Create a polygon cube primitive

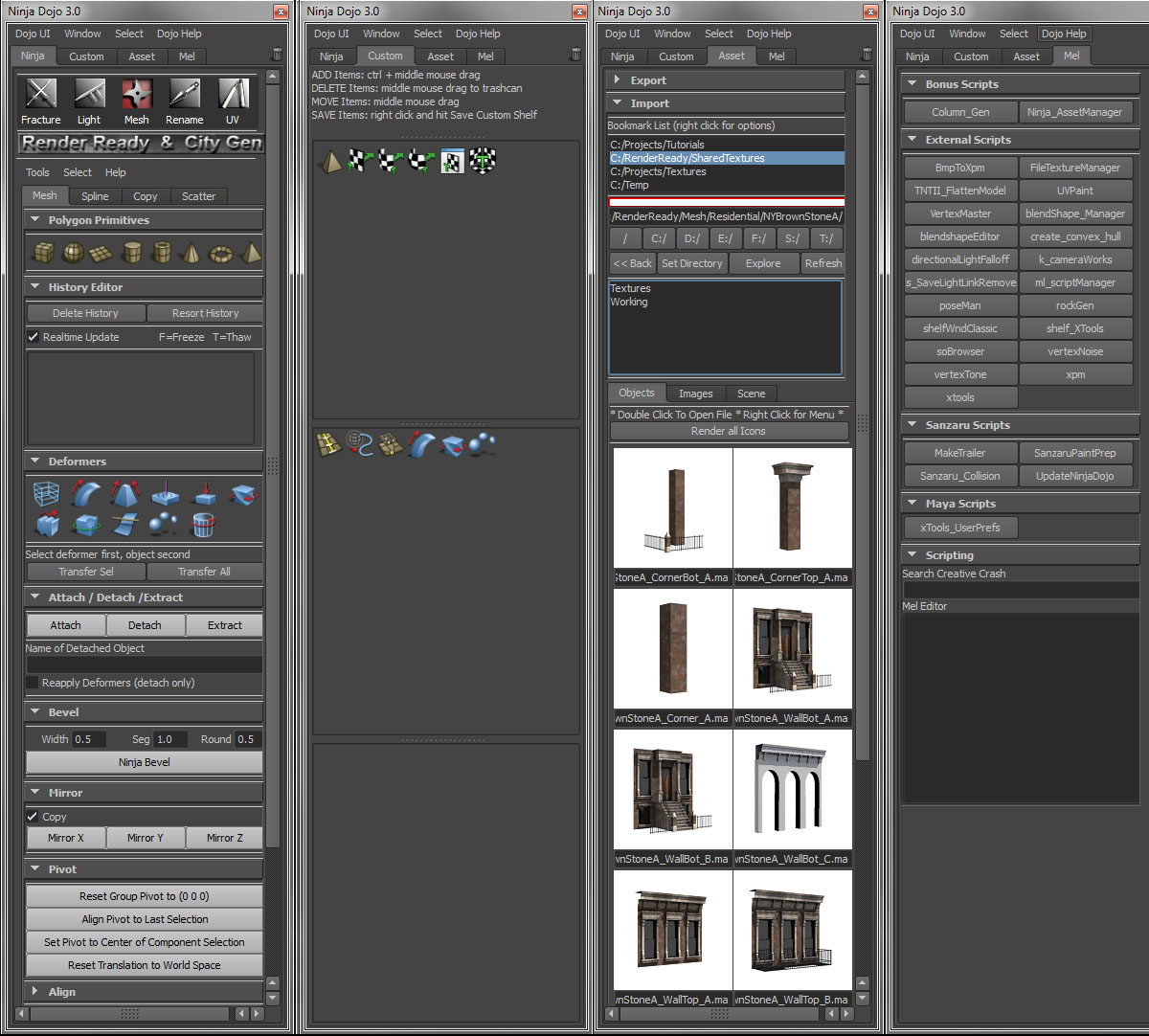(43, 253)
